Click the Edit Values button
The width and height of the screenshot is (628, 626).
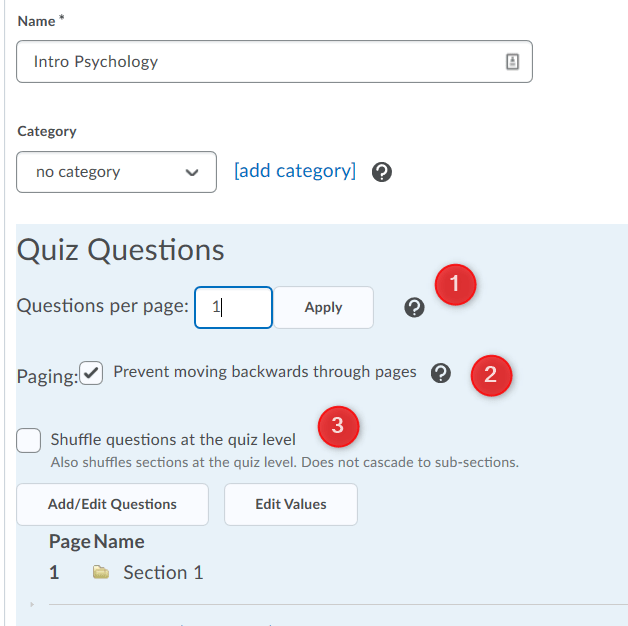290,504
